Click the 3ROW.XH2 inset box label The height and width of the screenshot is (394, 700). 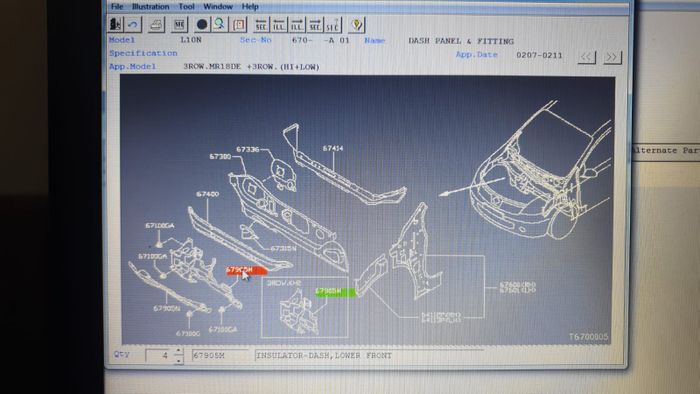click(x=284, y=283)
